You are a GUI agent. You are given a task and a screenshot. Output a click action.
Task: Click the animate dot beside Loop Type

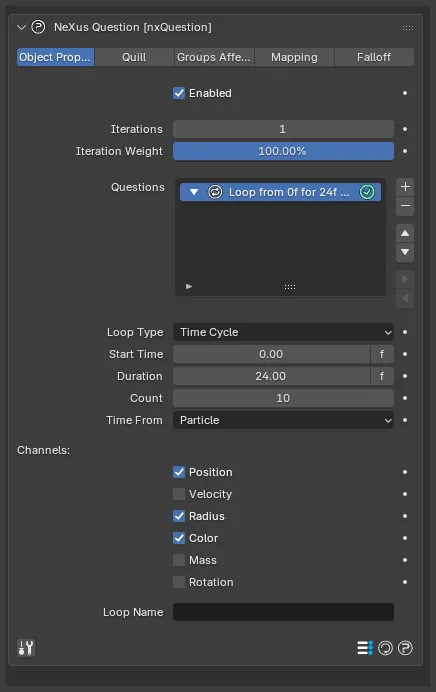point(405,332)
